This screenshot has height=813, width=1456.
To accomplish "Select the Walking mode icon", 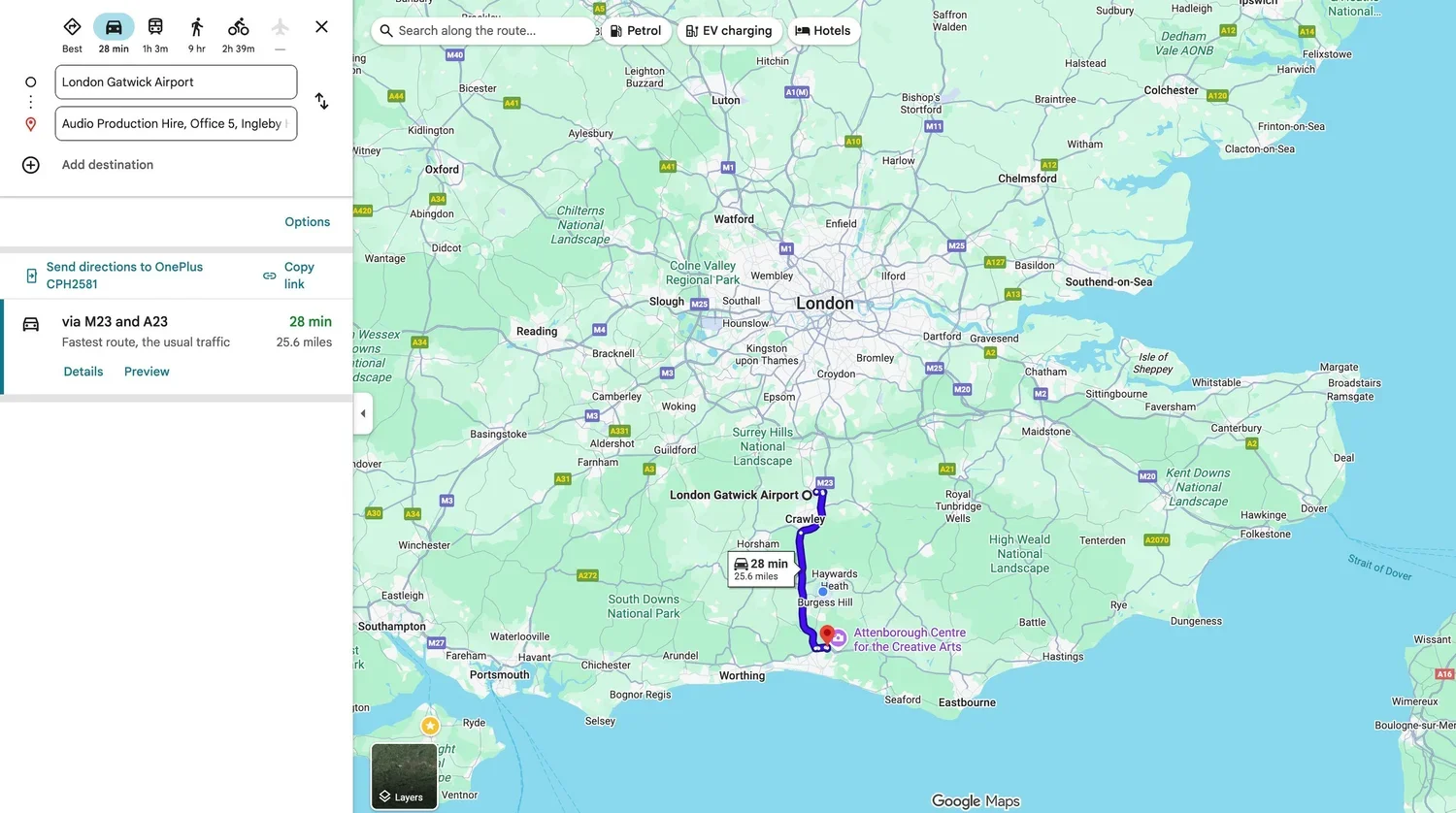I will click(x=197, y=27).
